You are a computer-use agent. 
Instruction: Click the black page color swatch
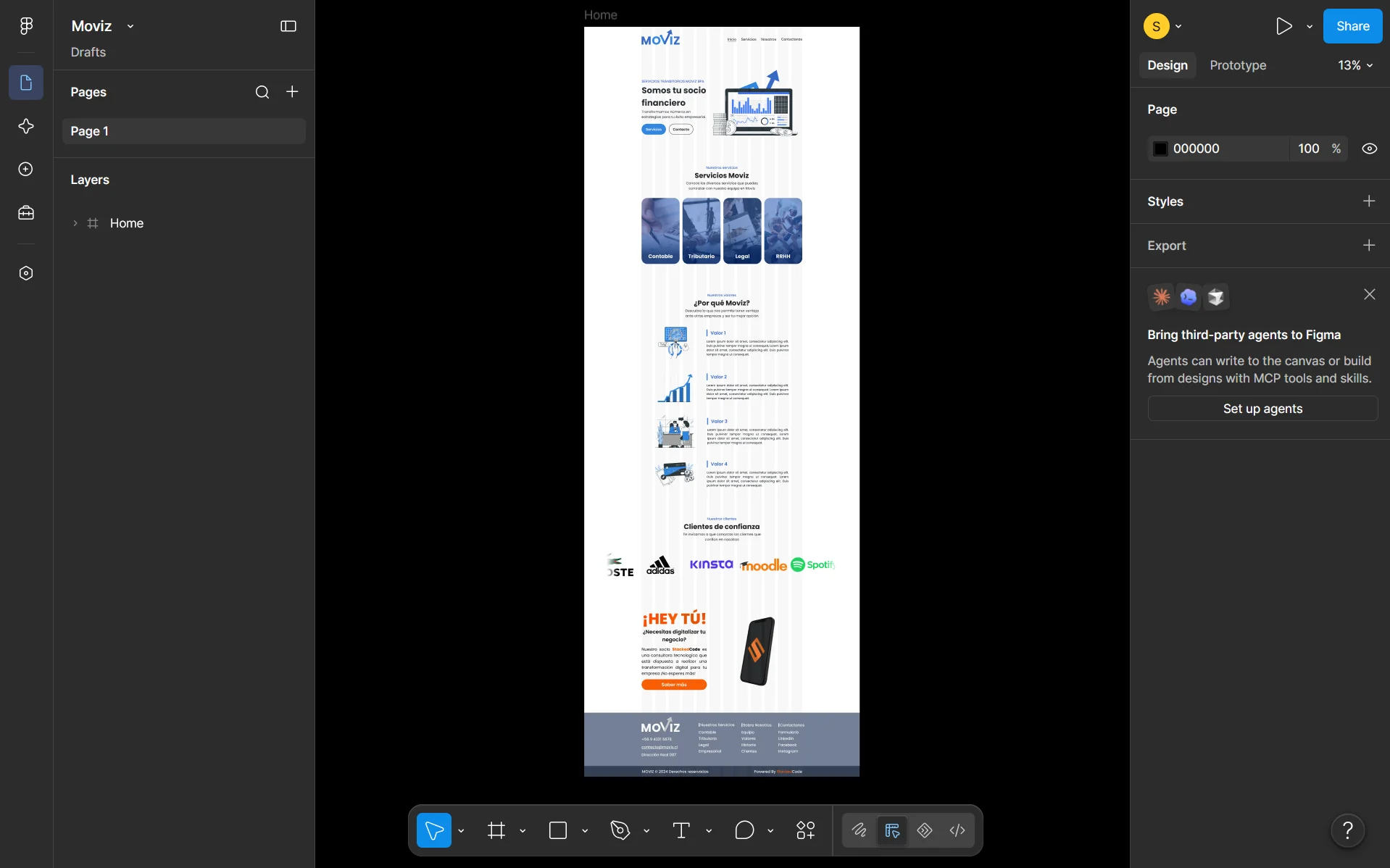click(x=1160, y=149)
